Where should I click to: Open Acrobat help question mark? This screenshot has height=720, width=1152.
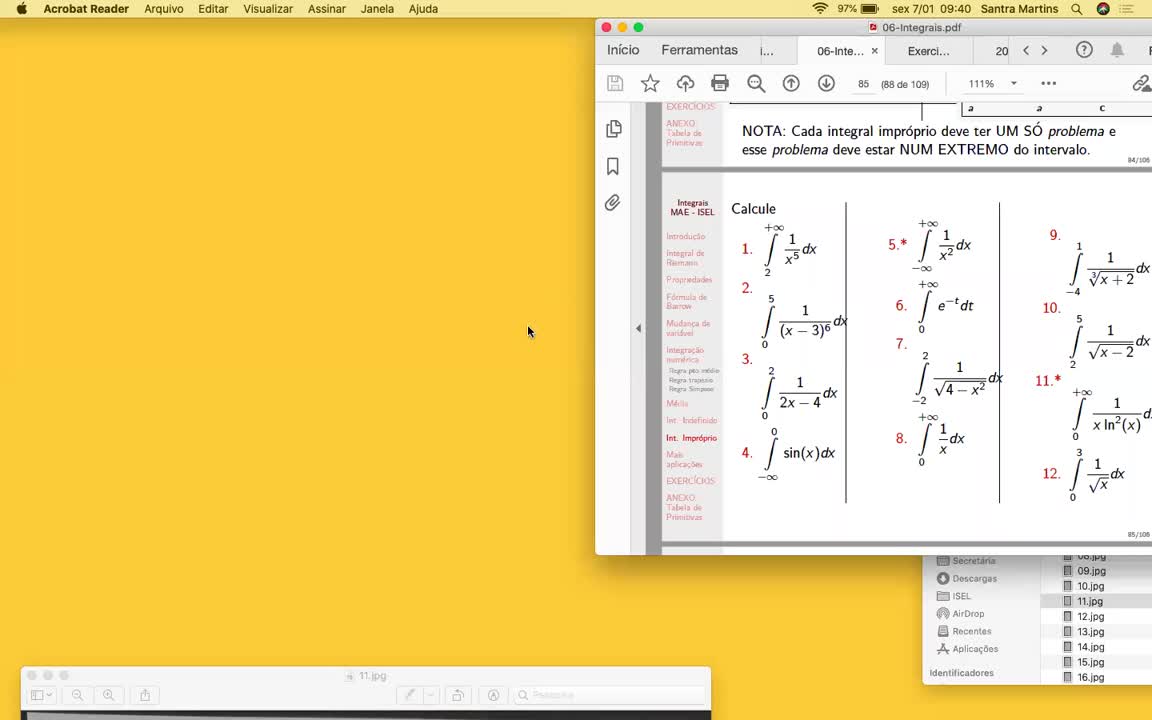click(1084, 50)
